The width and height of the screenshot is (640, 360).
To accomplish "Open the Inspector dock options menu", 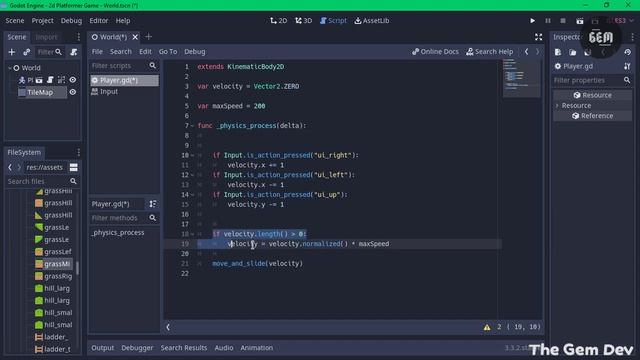I will click(632, 37).
